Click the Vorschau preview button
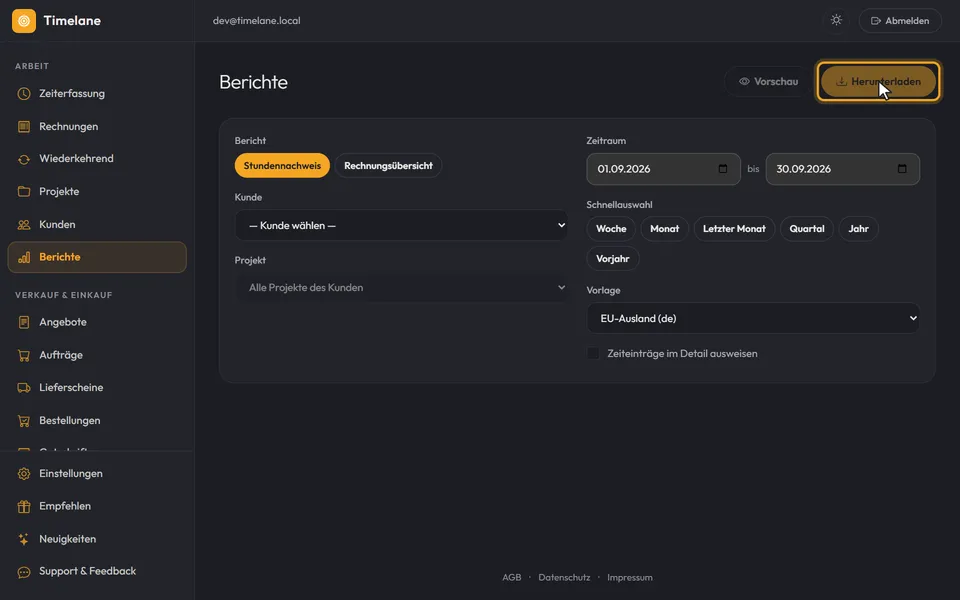 (768, 81)
